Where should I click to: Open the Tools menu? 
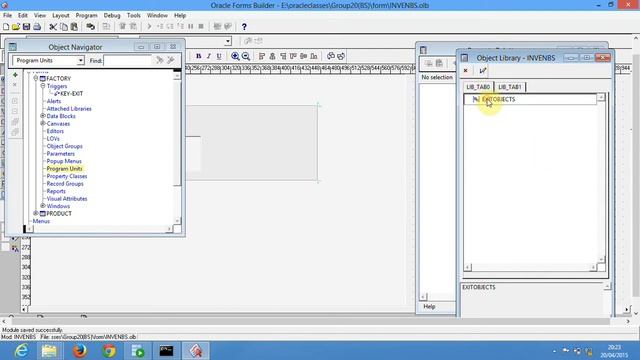[133, 15]
